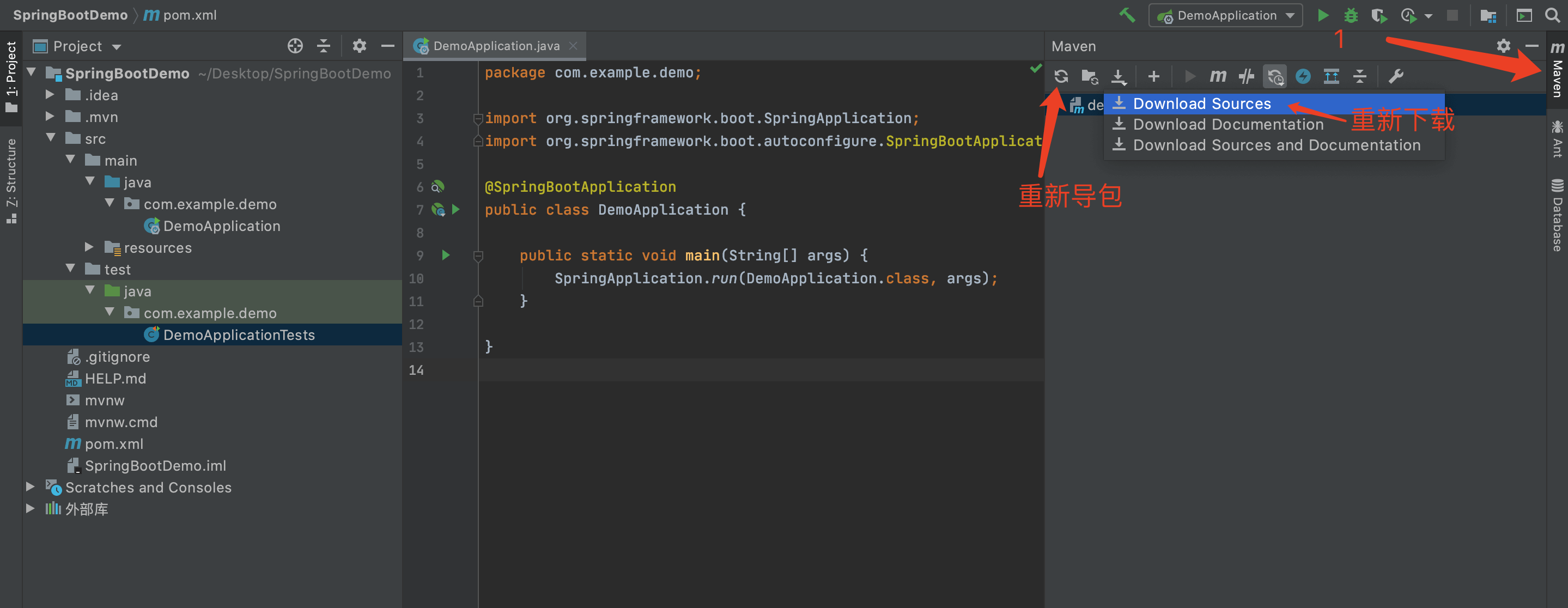Collapse All in the Project panel
This screenshot has width=1568, height=608.
(x=324, y=46)
